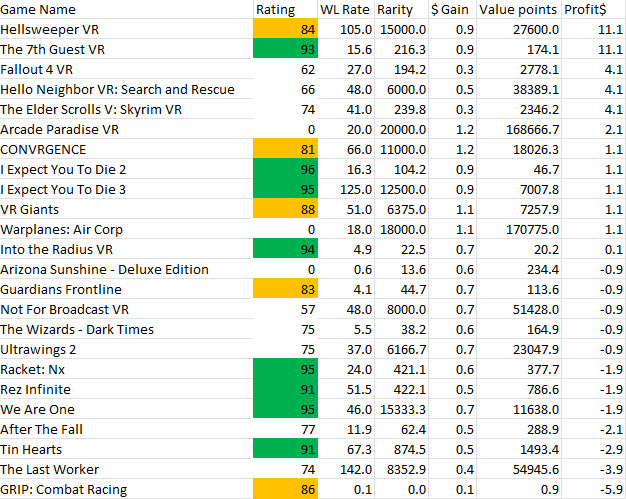Screen dimensions: 626x499
Task: Click I Expect You To Die 2
Action: tap(126, 169)
